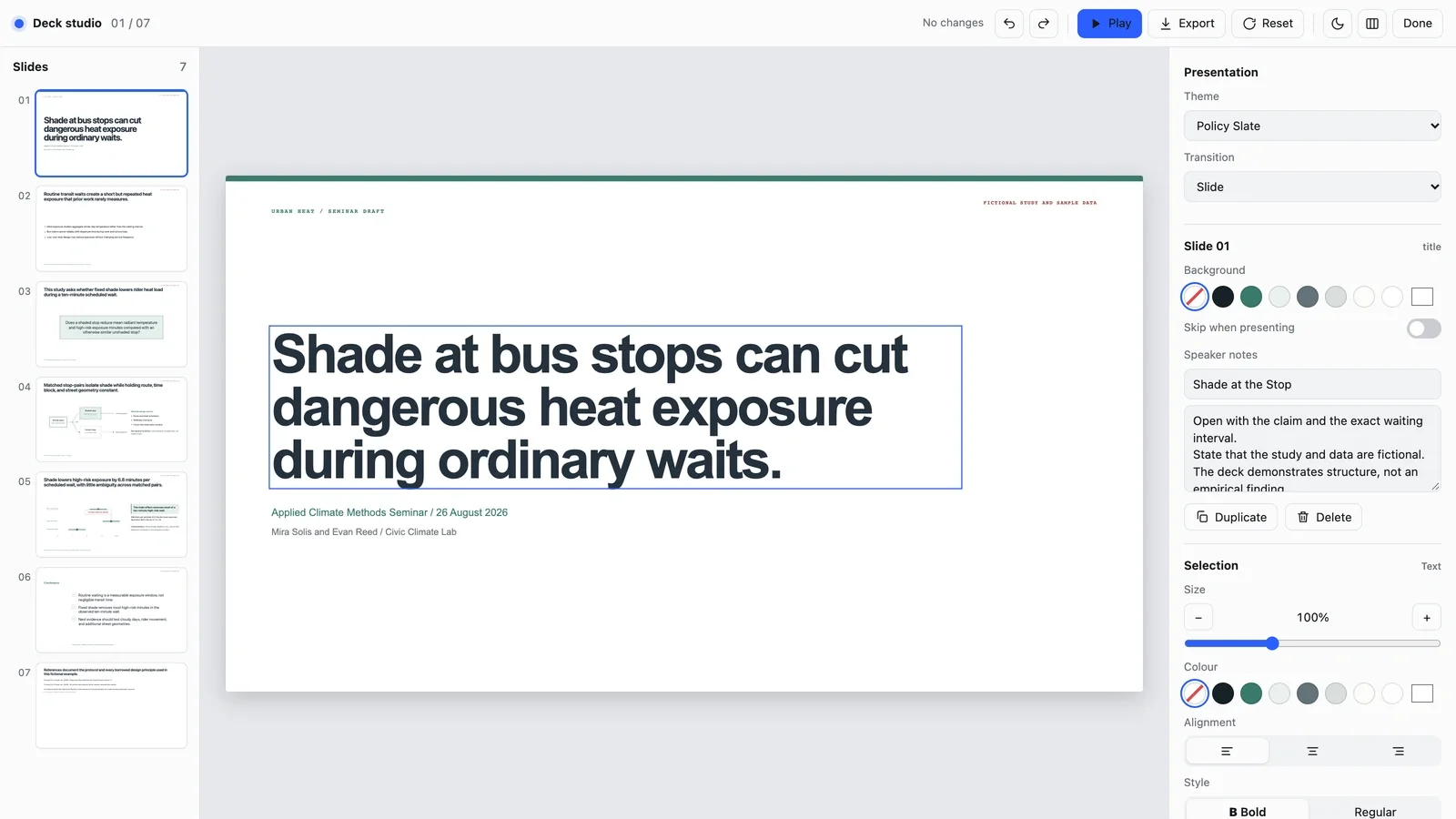The image size is (1456, 819).
Task: Click the Export button
Action: tap(1187, 24)
